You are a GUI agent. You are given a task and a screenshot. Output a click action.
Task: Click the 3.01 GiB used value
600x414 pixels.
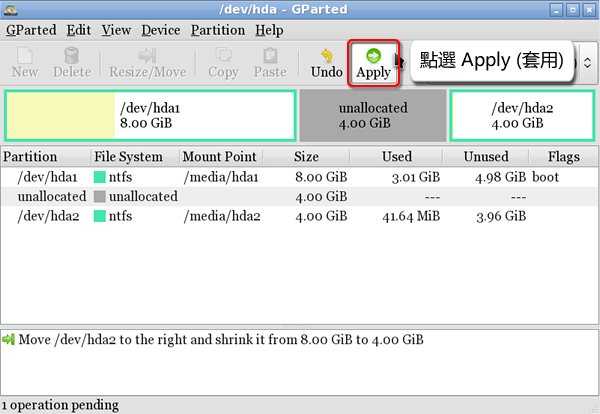click(416, 177)
